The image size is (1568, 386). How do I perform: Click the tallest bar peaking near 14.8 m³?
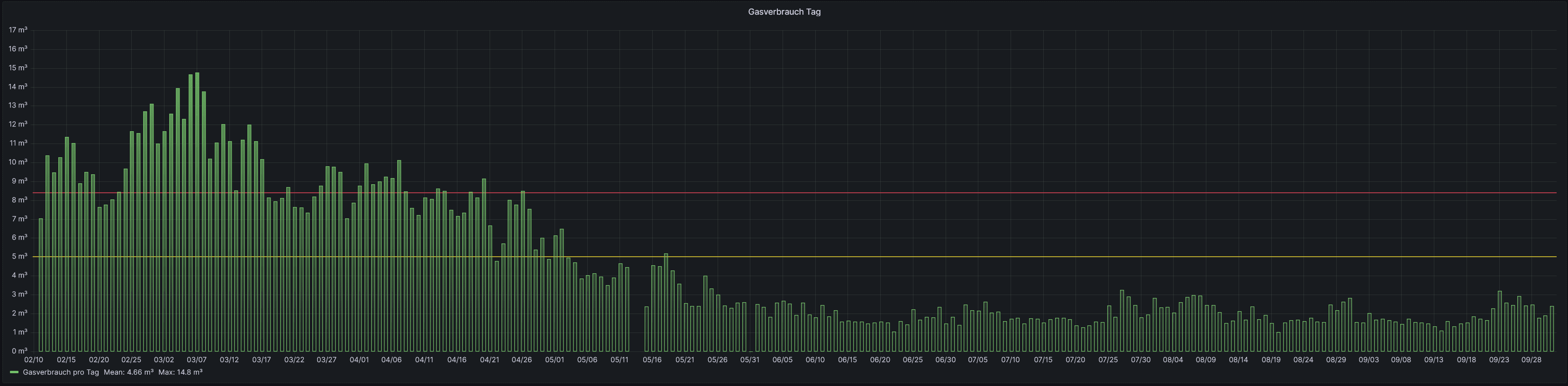point(197,212)
